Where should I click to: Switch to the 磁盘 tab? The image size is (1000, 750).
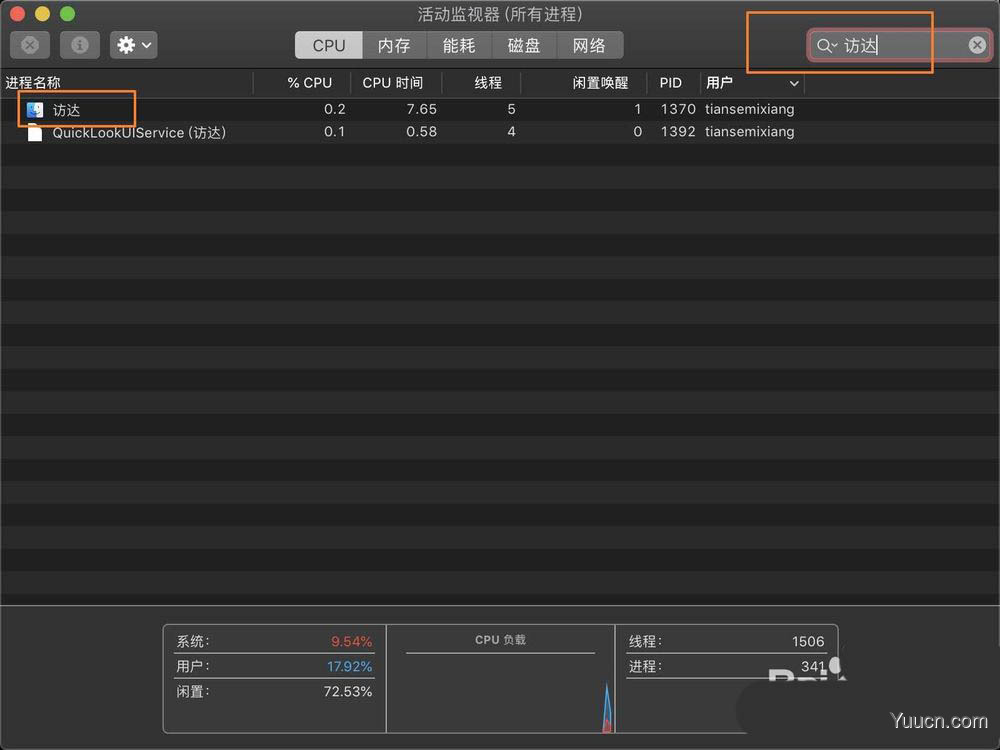[524, 45]
